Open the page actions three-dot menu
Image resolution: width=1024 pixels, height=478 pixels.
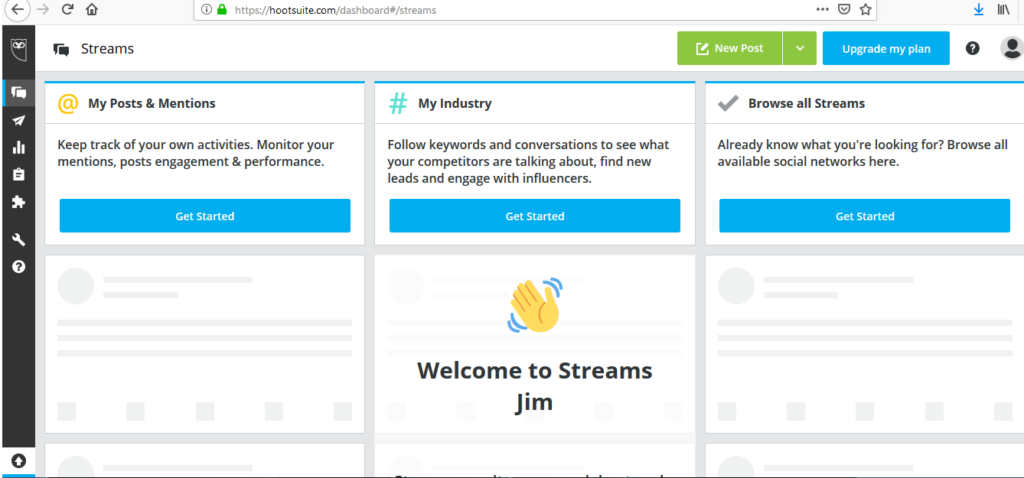tap(822, 10)
